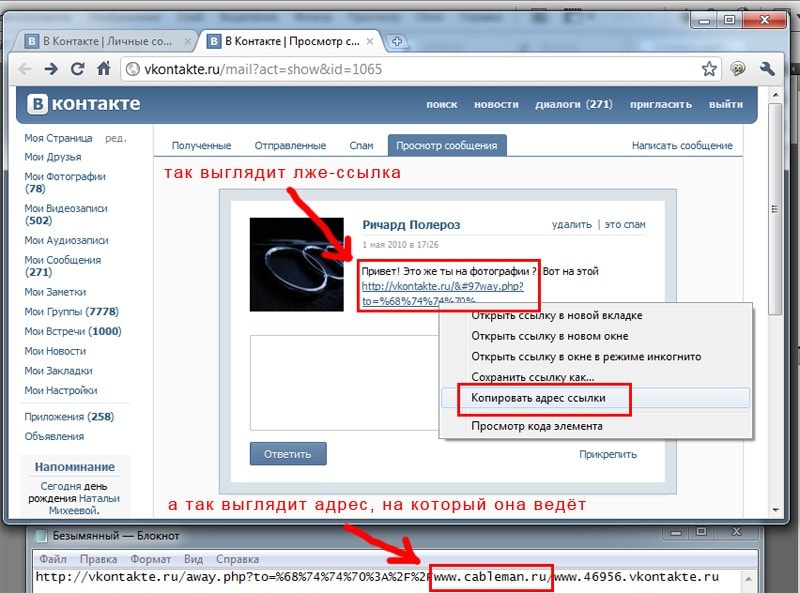Open 'Мои Группы (7778)'
The height and width of the screenshot is (593, 800).
click(71, 311)
